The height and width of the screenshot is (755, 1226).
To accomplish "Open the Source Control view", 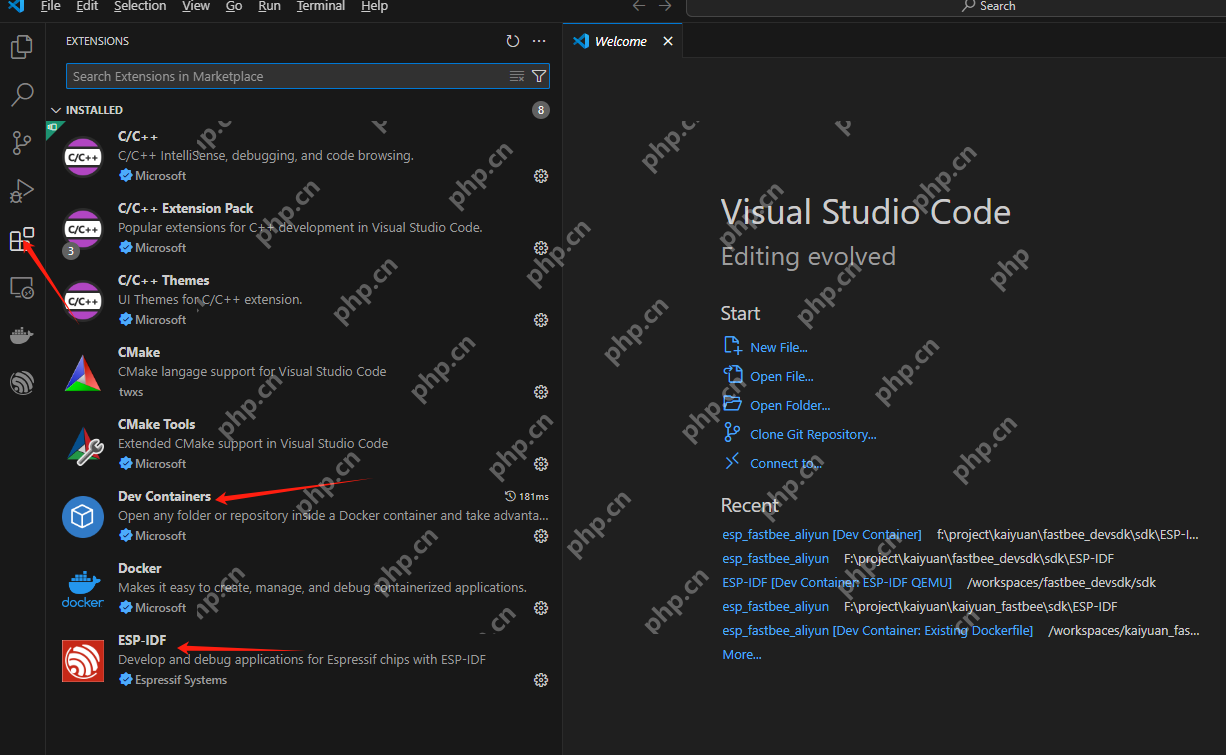I will (x=22, y=143).
